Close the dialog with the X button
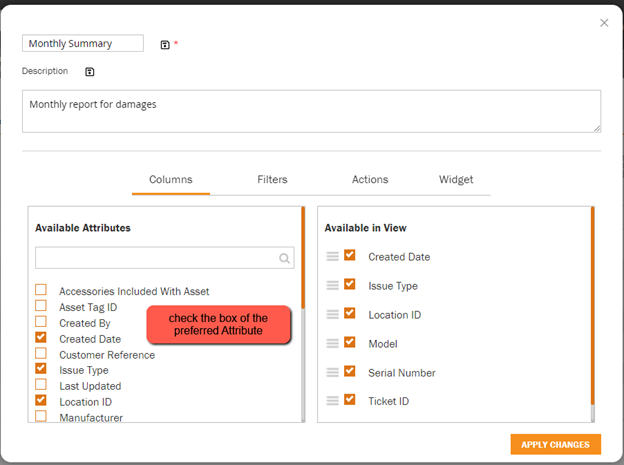Screen dimensions: 624x465 pos(604,23)
